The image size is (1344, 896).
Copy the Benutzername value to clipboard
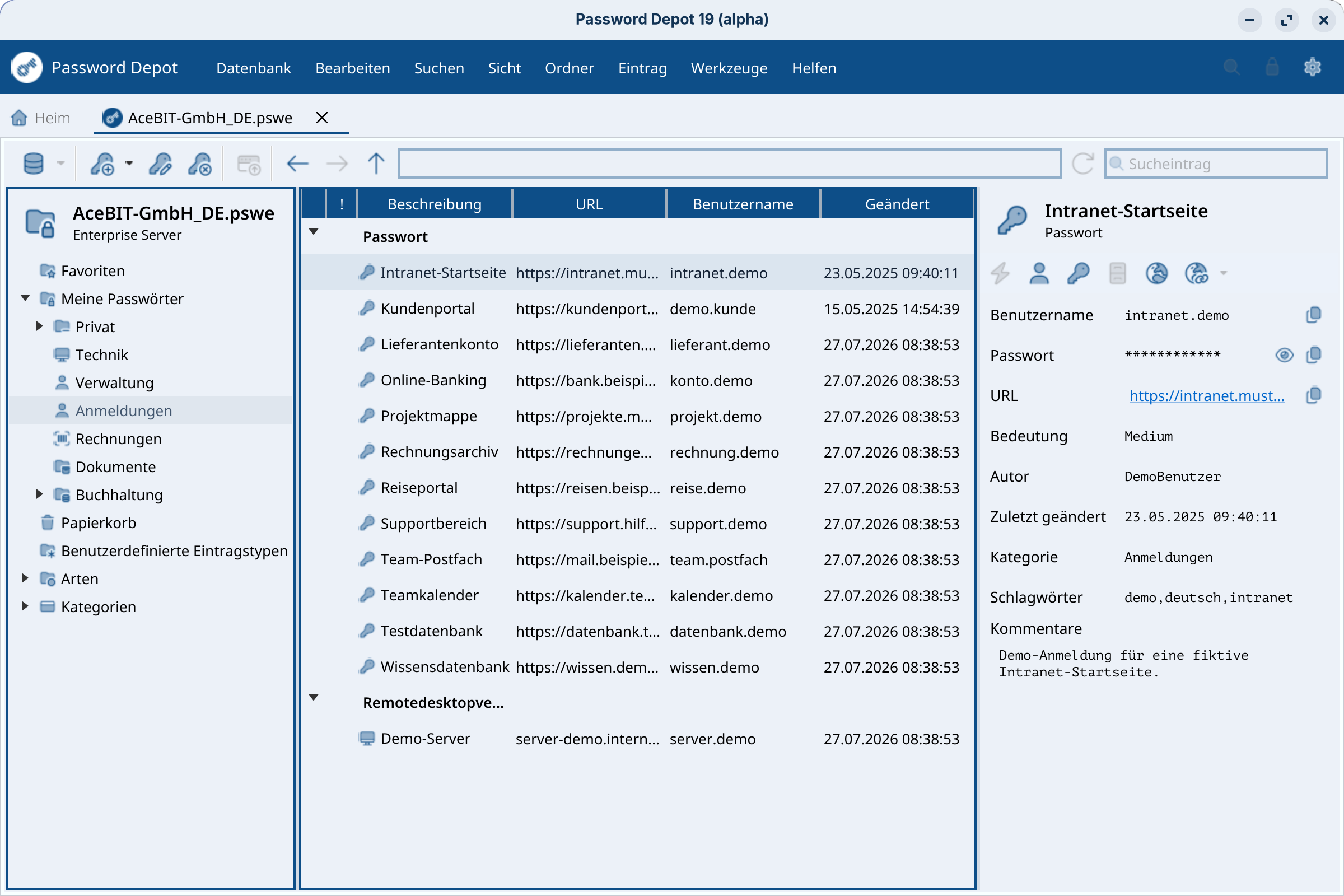click(1313, 315)
